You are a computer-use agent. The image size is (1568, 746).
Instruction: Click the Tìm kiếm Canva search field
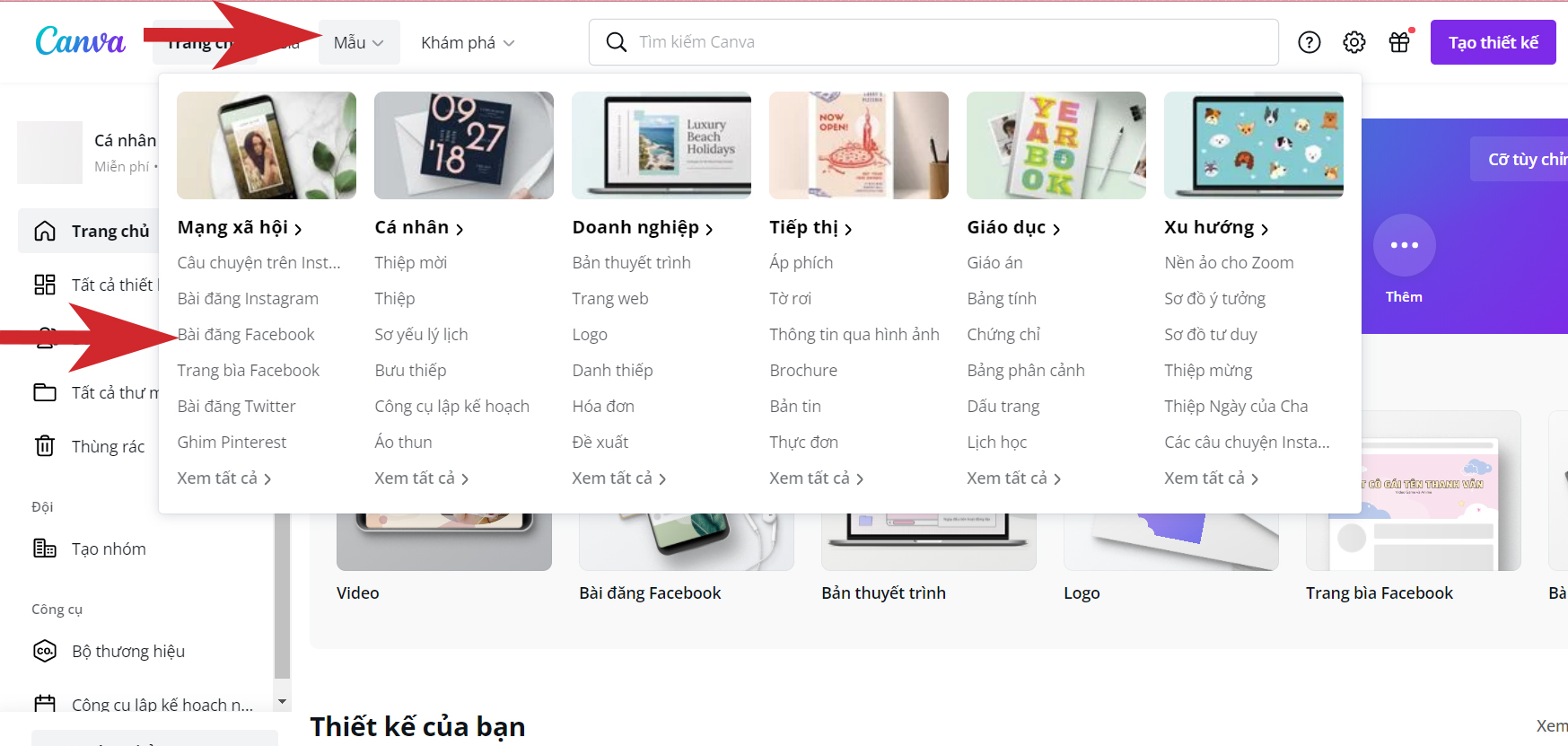click(x=933, y=42)
